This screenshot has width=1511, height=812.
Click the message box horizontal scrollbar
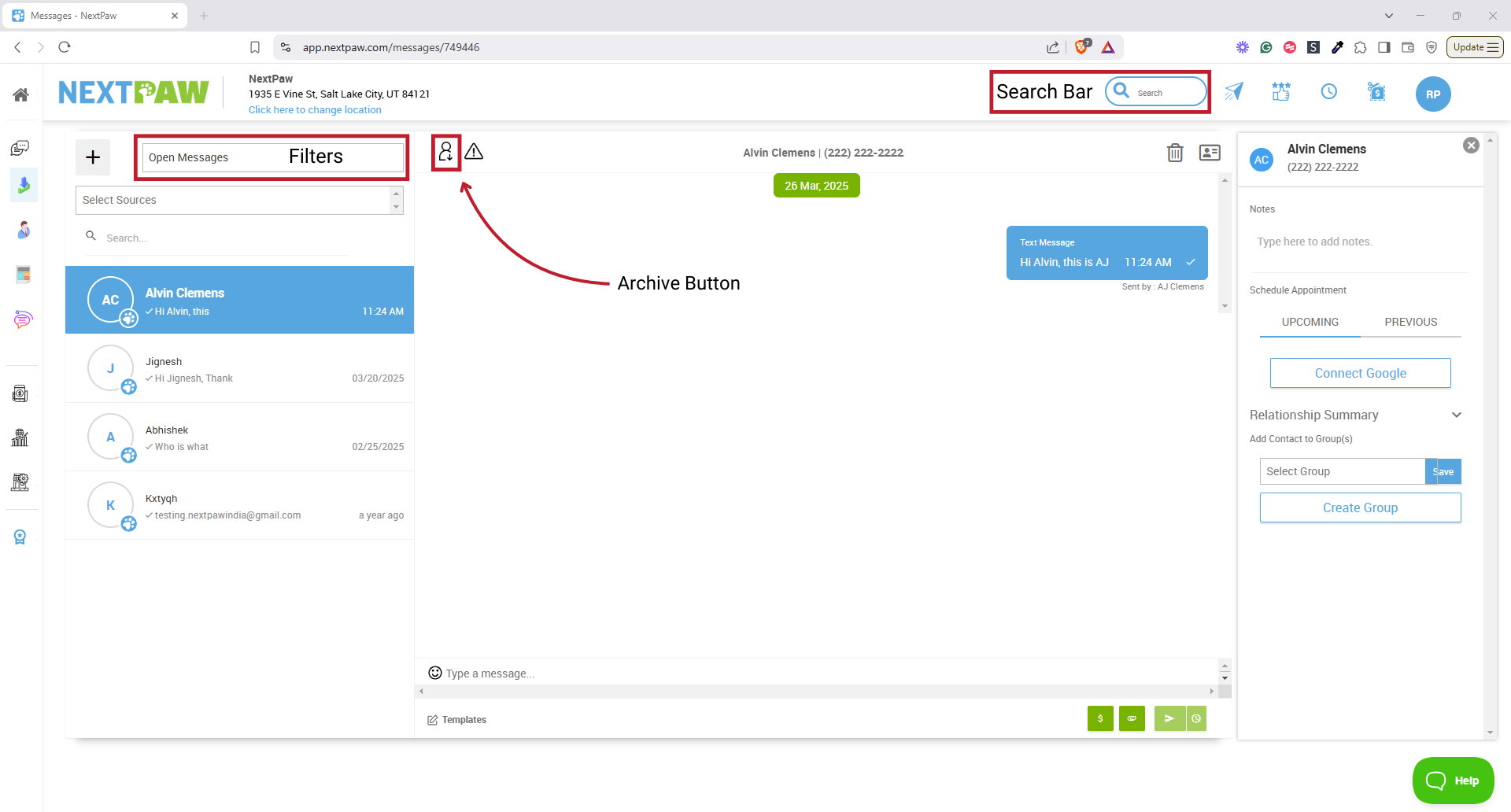point(816,691)
